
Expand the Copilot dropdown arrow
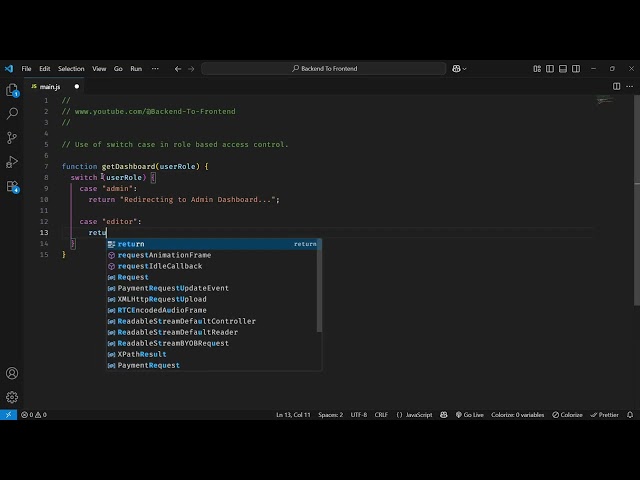click(x=464, y=69)
